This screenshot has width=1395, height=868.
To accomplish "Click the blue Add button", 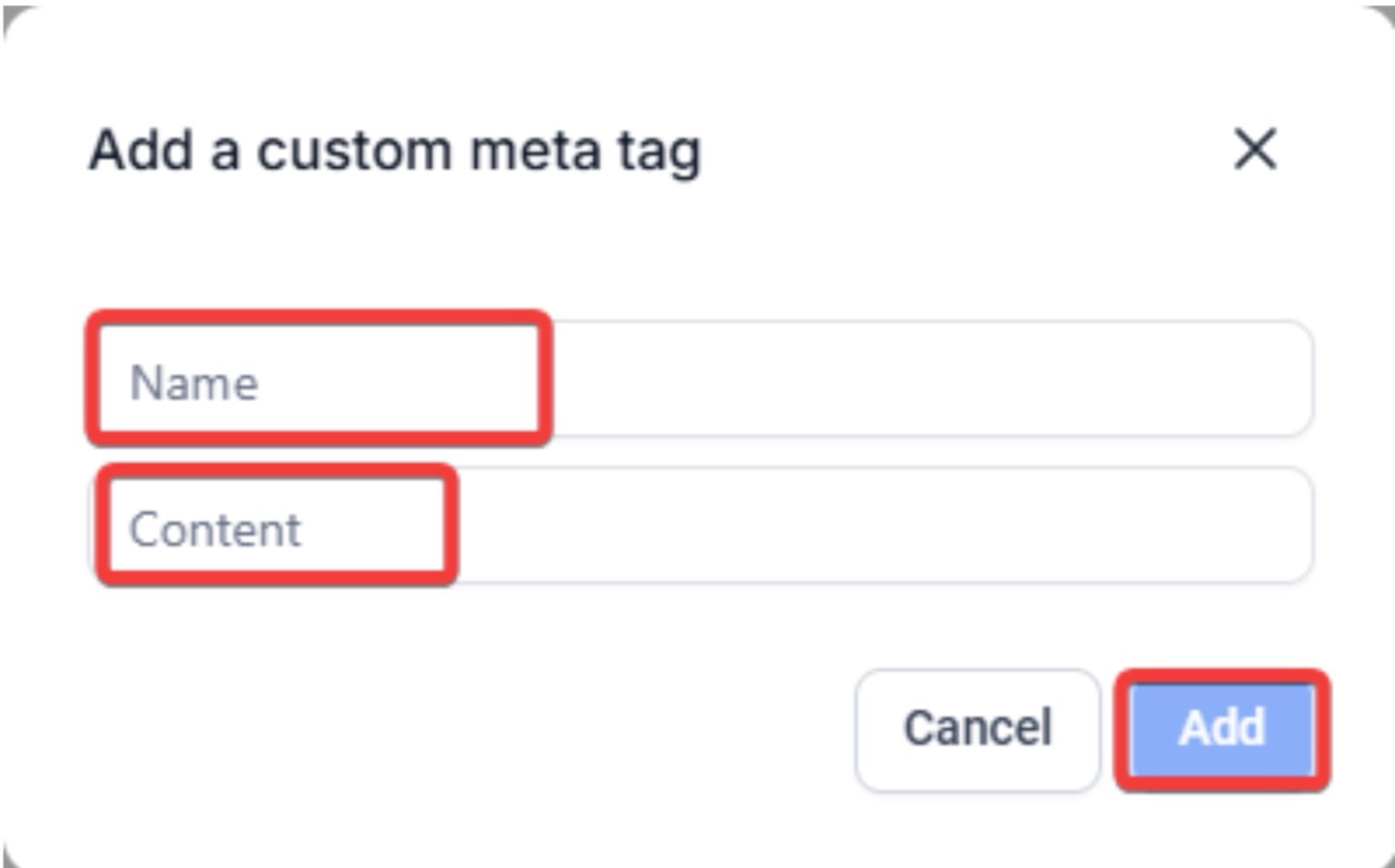I will [1222, 729].
